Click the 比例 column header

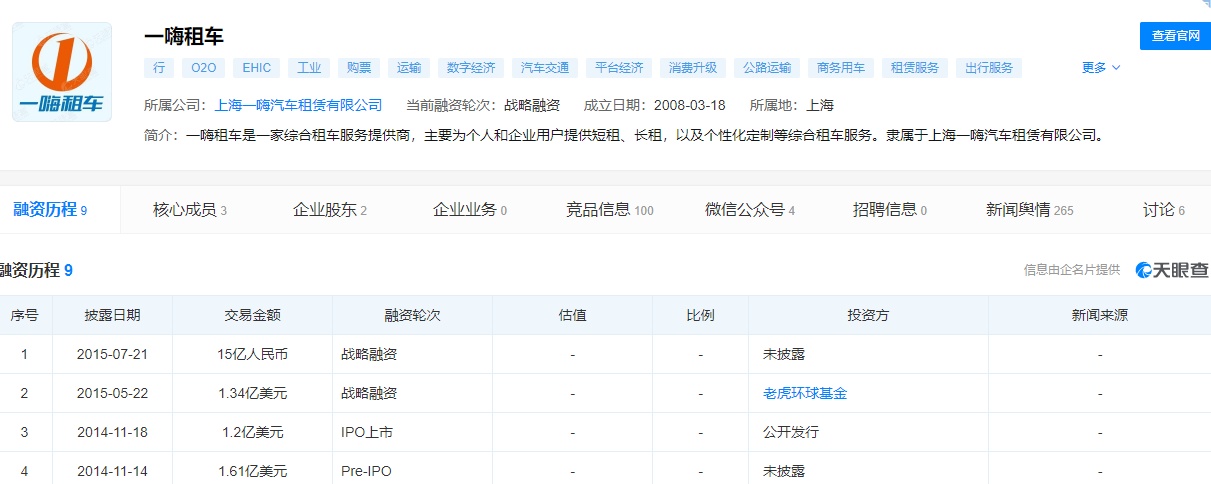pyautogui.click(x=700, y=315)
